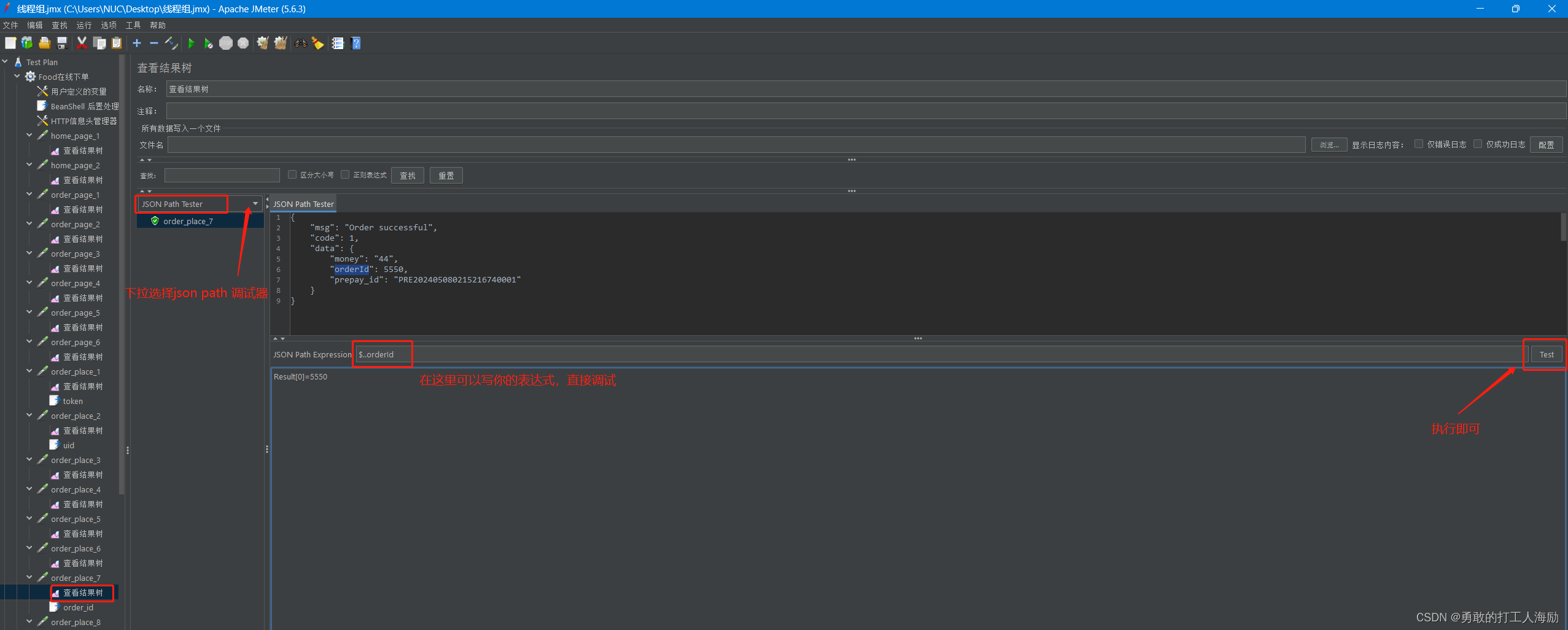Create a new test plan
This screenshot has height=630, width=1568.
point(10,43)
